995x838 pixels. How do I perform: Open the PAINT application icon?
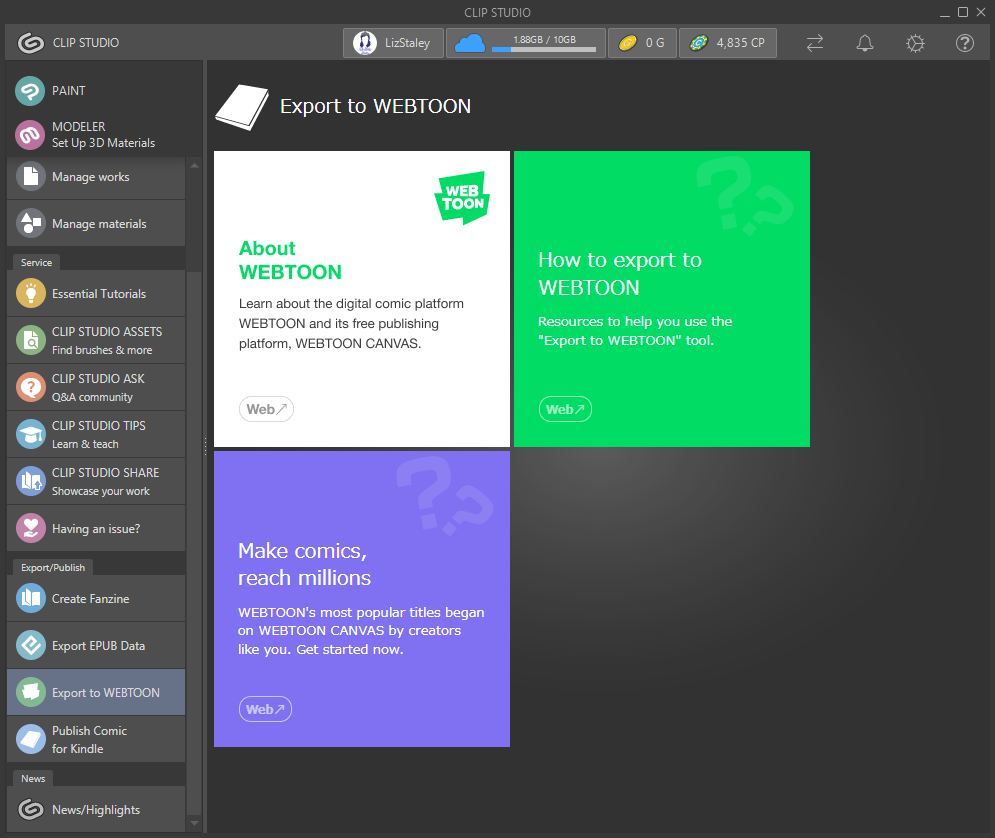point(30,91)
